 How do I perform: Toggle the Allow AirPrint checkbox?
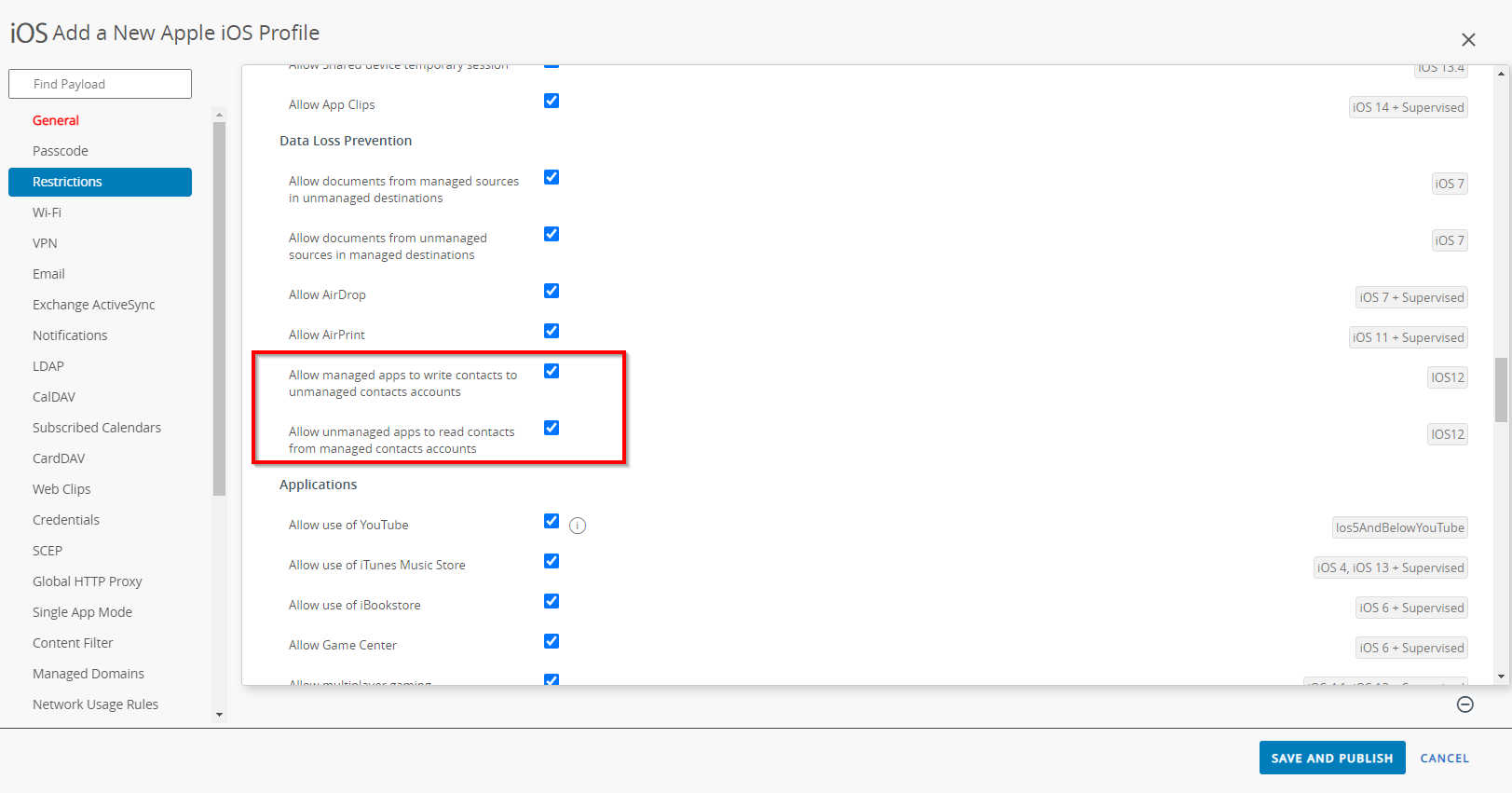[x=552, y=332]
